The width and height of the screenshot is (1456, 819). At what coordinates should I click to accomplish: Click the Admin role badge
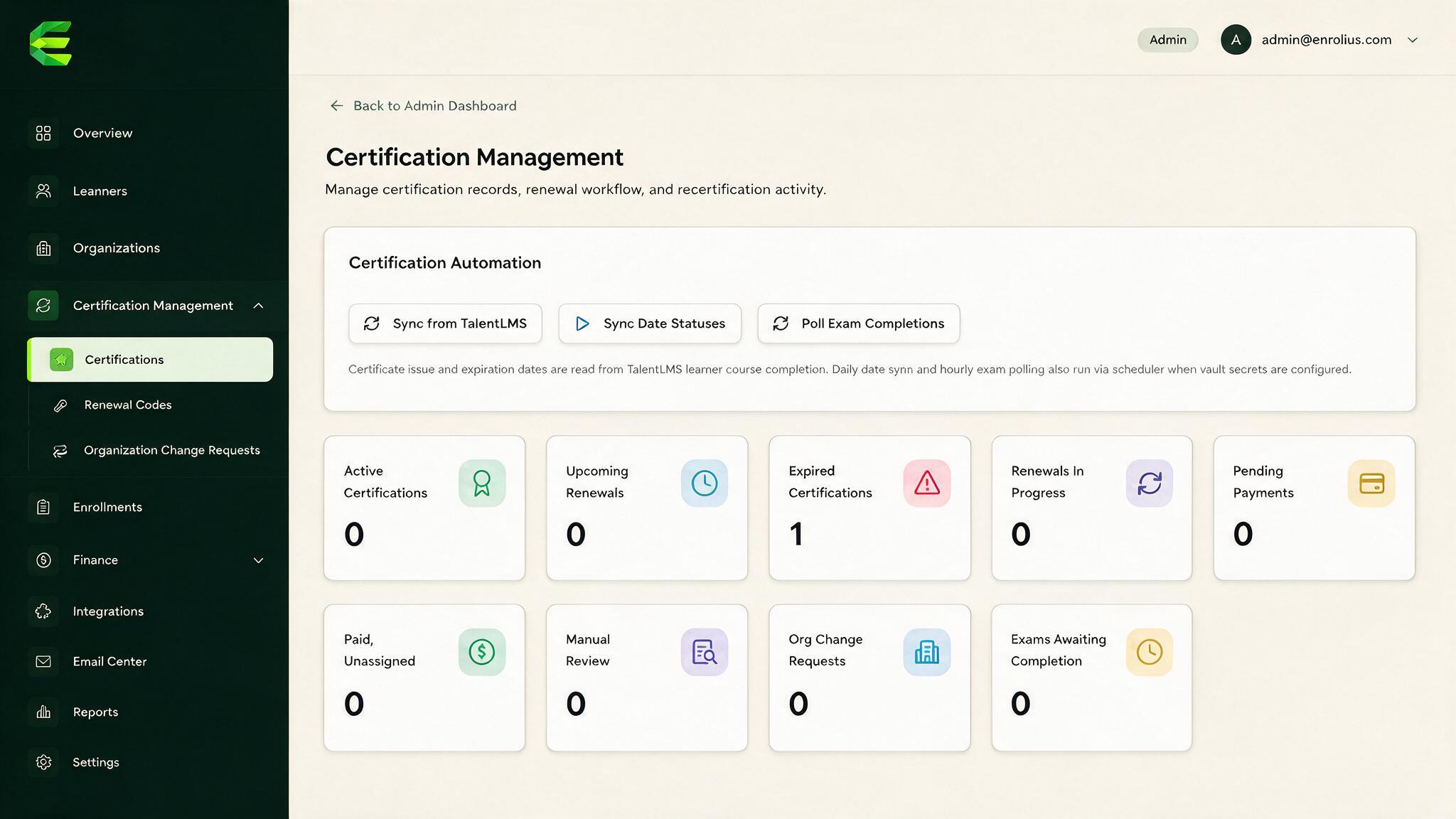coord(1168,40)
